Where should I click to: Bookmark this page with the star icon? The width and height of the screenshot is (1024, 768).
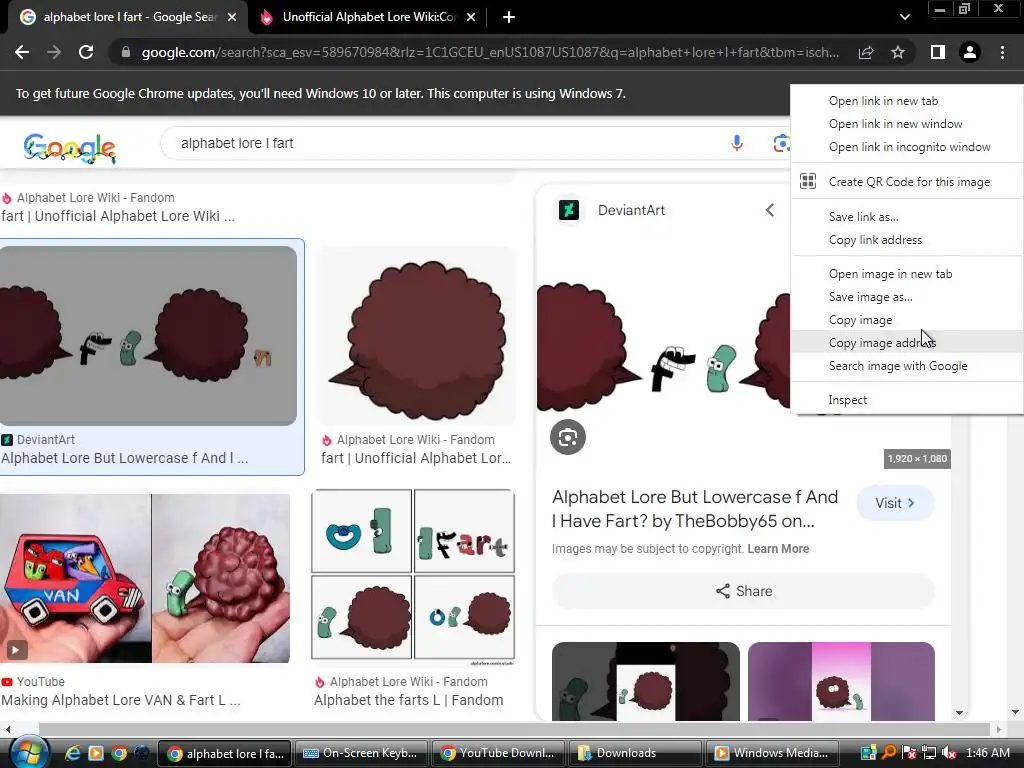pyautogui.click(x=898, y=52)
